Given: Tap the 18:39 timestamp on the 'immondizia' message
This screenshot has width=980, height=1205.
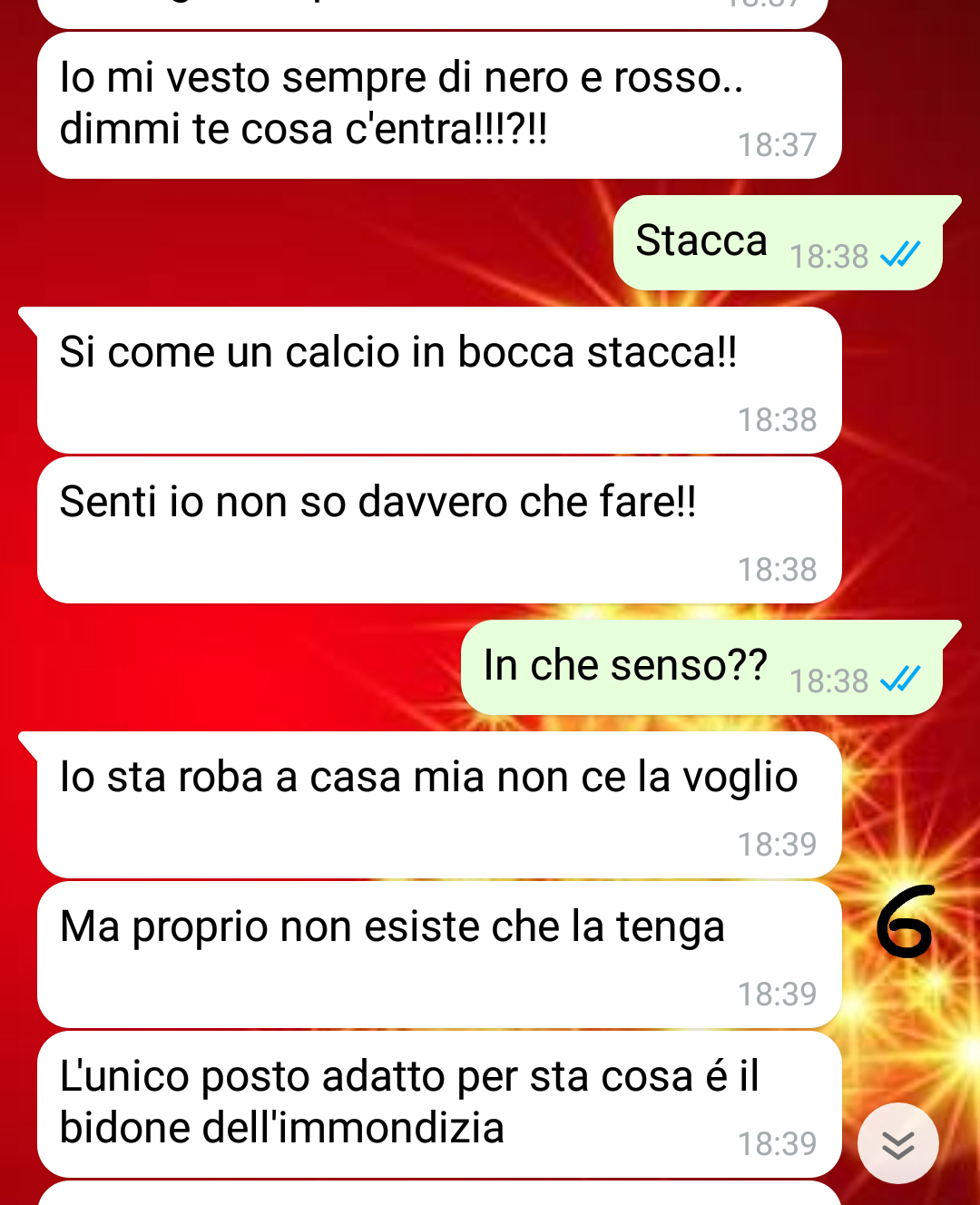Looking at the screenshot, I should tap(777, 1144).
